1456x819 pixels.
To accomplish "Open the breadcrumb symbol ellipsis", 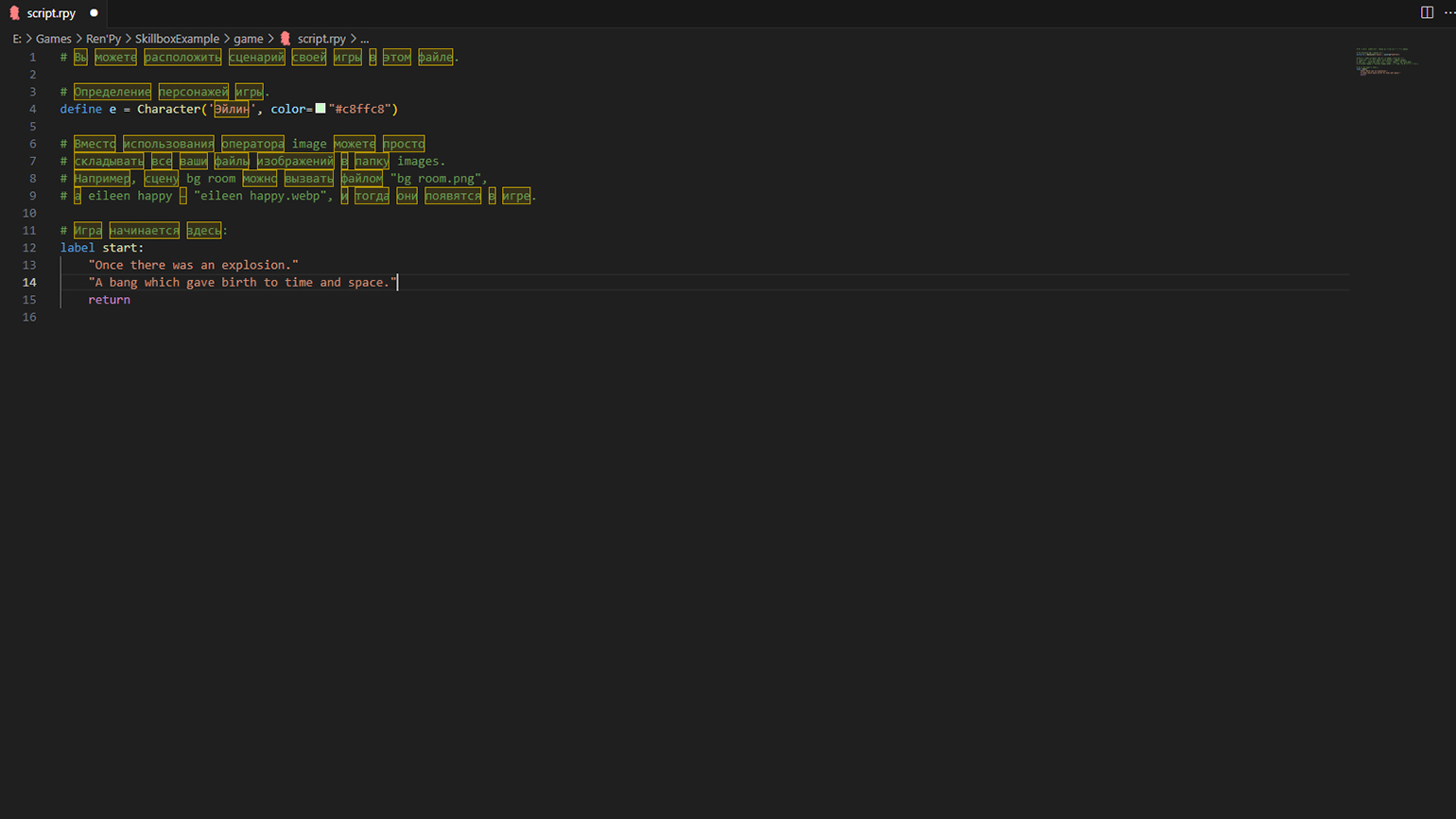I will coord(364,39).
